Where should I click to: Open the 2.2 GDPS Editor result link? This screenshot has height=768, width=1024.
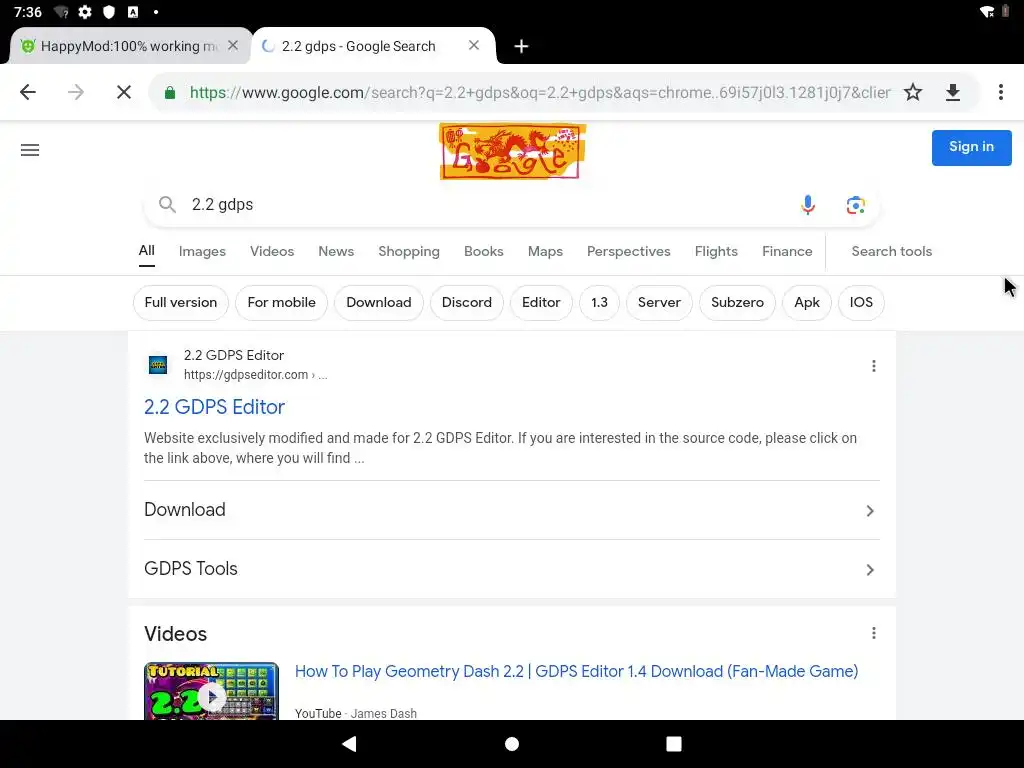[x=214, y=407]
